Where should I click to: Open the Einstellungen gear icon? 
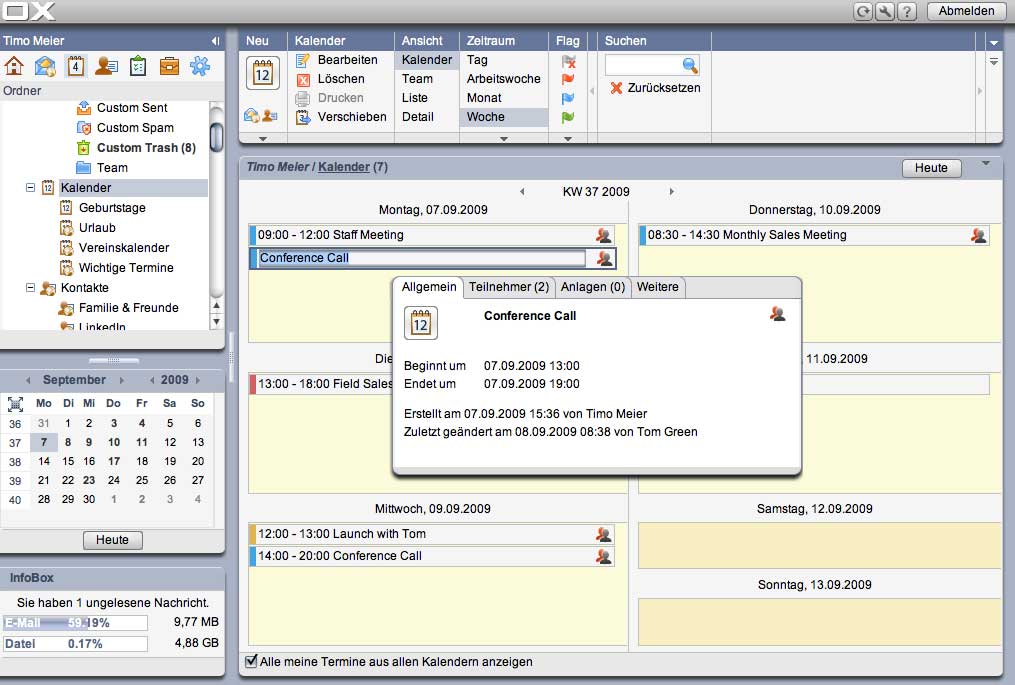(x=199, y=64)
